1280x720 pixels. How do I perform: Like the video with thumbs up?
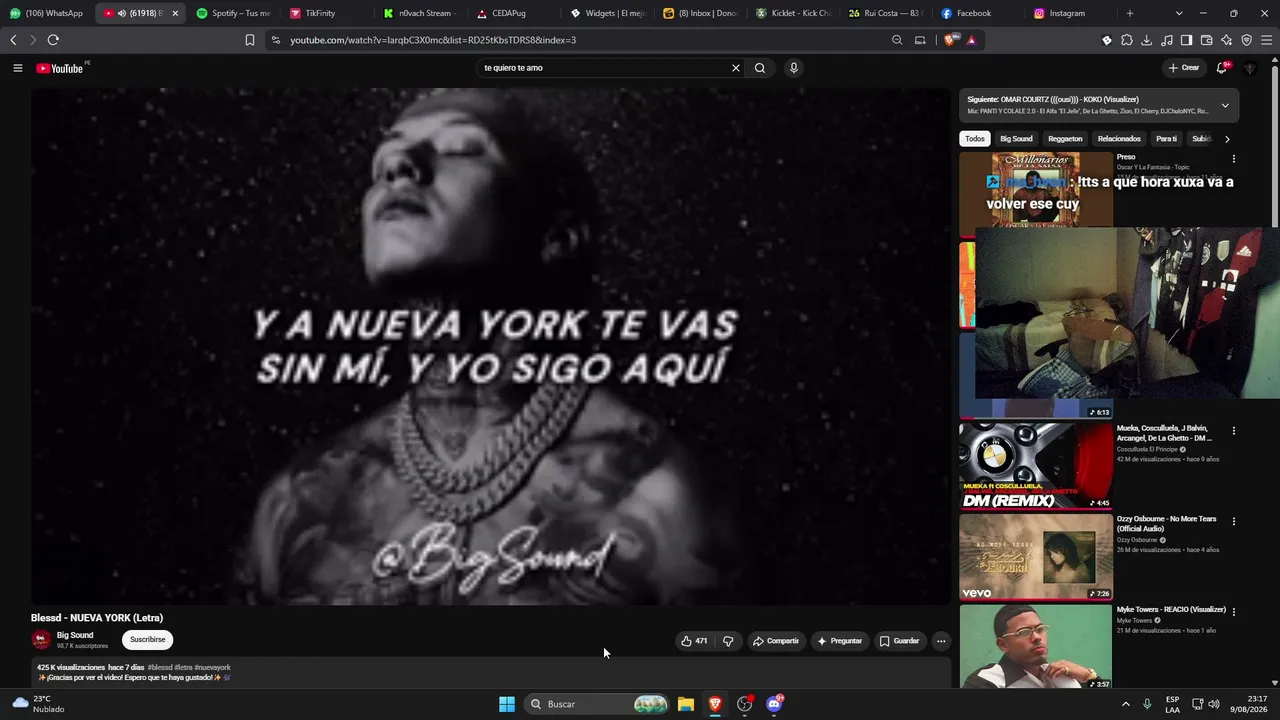point(694,641)
